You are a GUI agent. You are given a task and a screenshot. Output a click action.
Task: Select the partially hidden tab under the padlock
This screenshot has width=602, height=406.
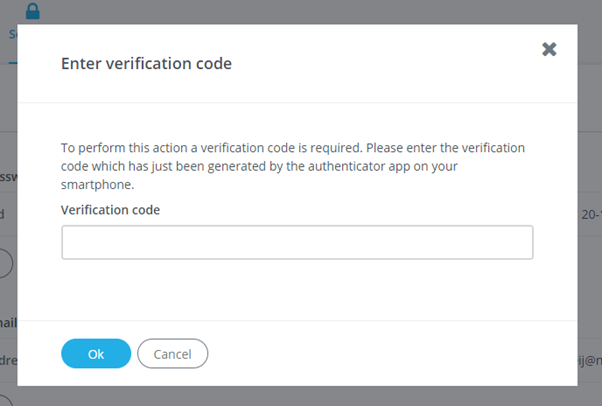point(13,35)
